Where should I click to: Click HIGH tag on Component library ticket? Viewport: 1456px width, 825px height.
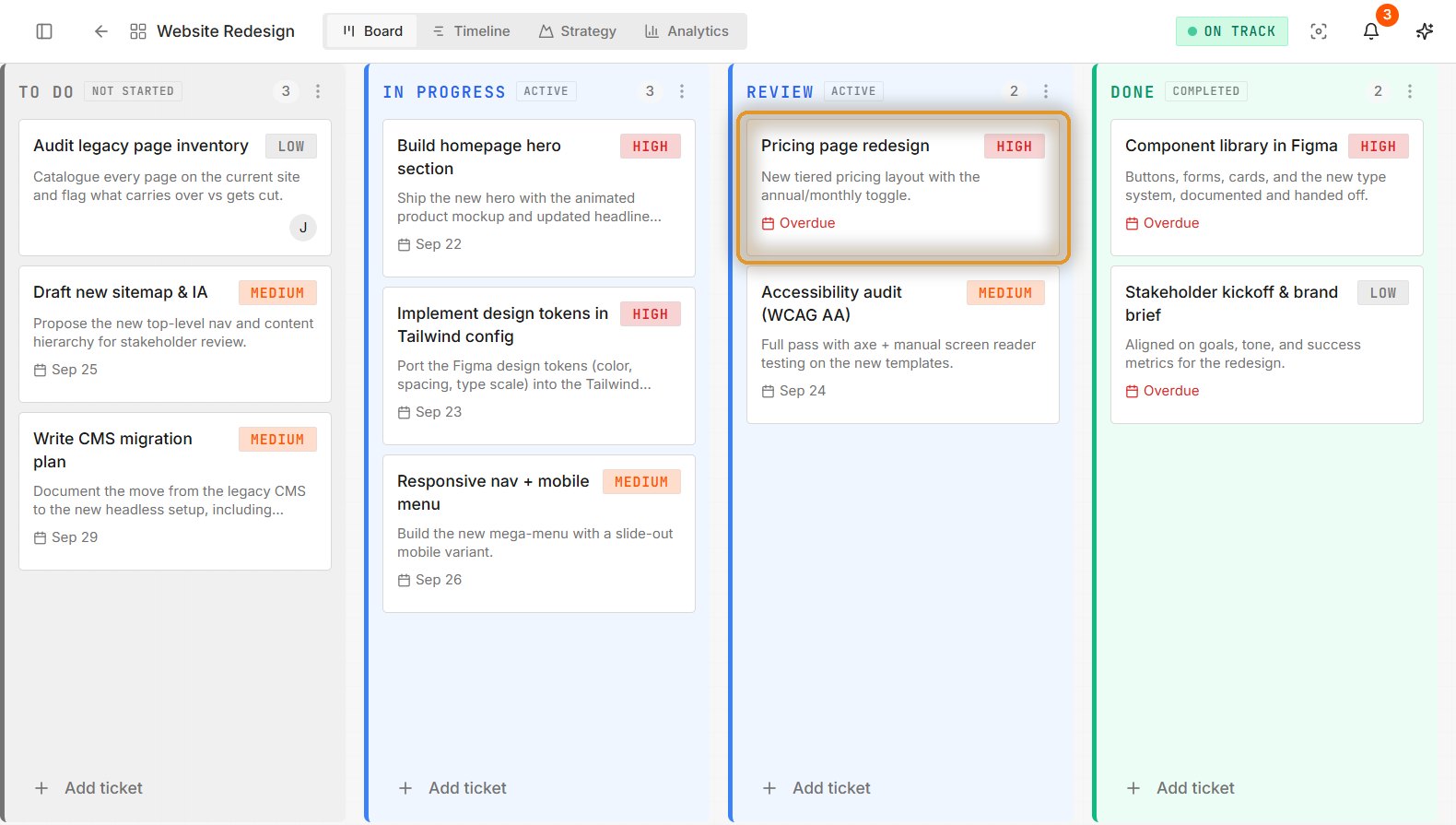click(1379, 147)
